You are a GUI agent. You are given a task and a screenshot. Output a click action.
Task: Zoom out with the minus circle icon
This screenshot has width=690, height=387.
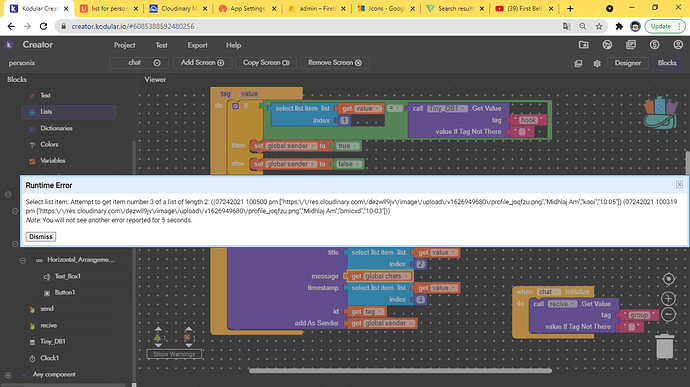668,314
